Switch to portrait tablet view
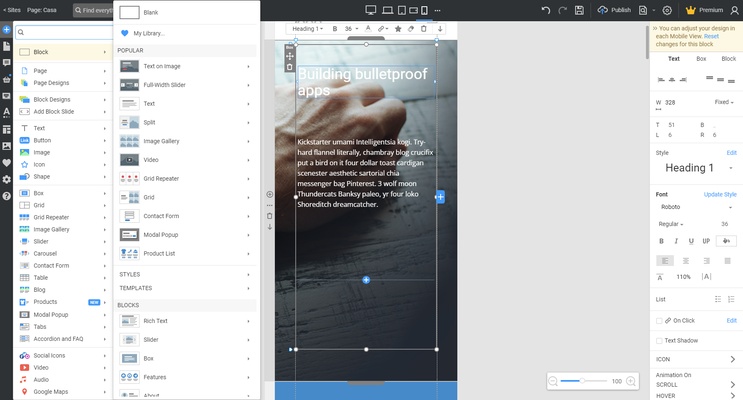The width and height of the screenshot is (743, 400). click(x=401, y=10)
